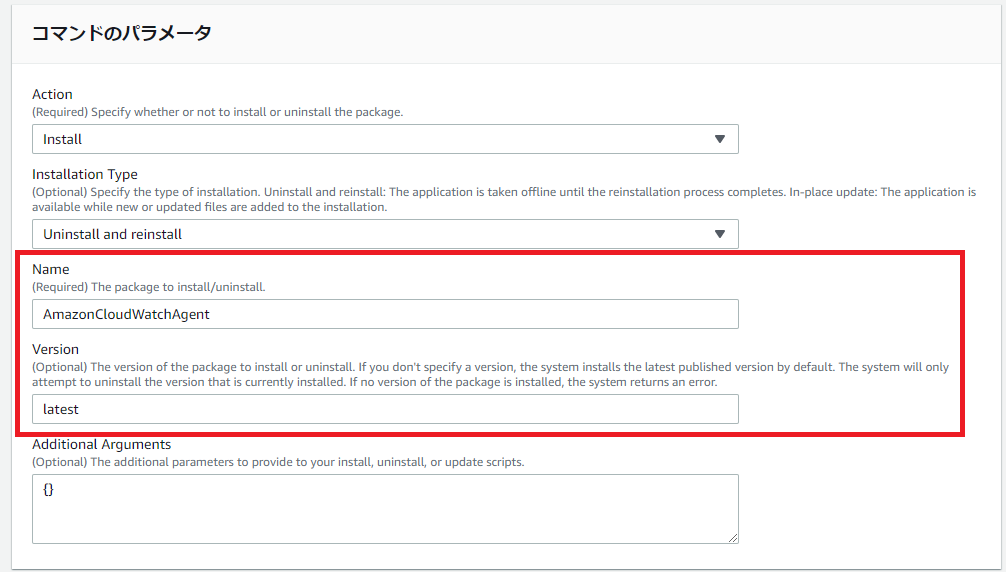
Task: Click the 'Name' field label
Action: point(51,269)
